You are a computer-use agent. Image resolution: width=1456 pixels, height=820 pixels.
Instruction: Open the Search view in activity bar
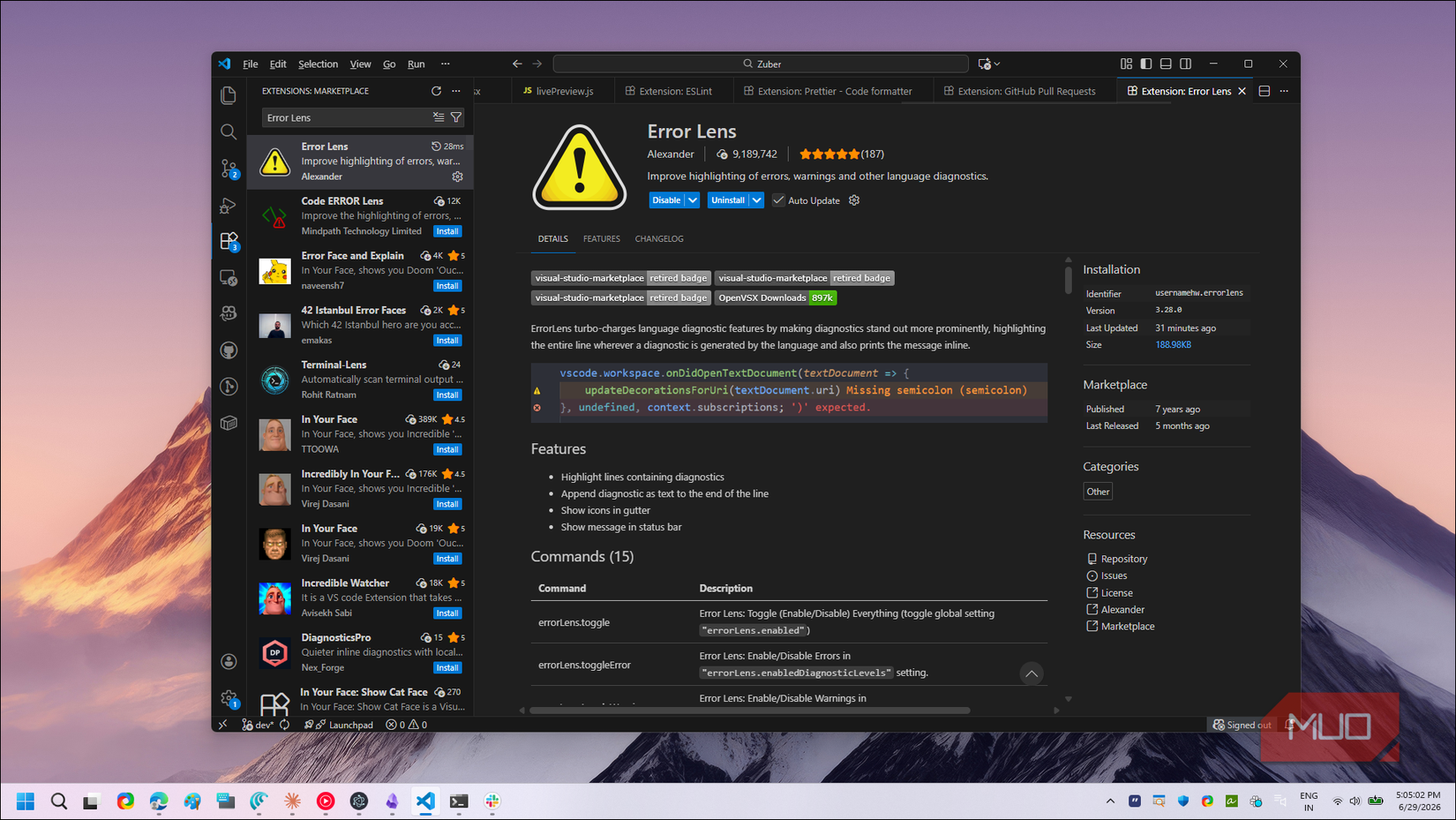tap(229, 132)
